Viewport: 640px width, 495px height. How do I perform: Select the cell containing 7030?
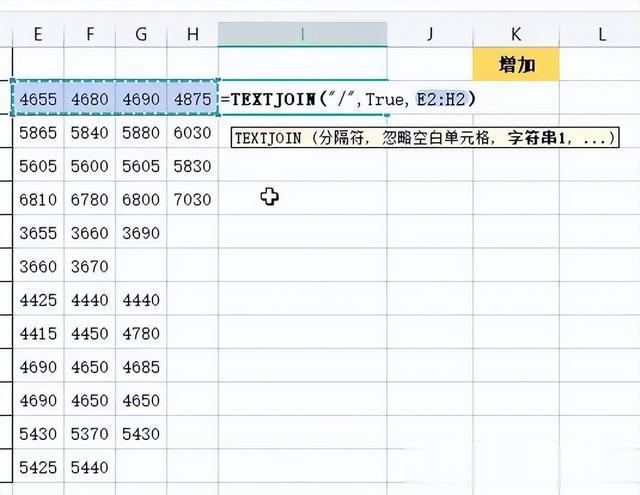click(193, 200)
